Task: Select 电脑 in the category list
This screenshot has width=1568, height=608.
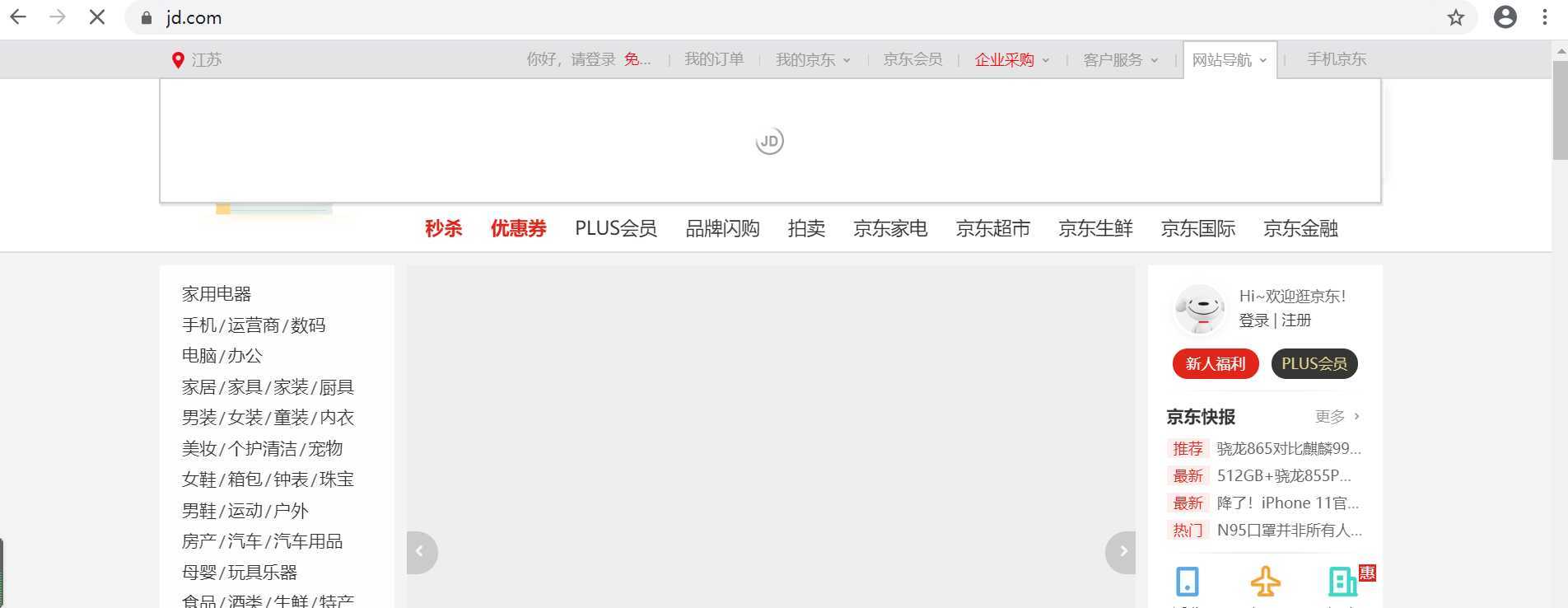Action: point(198,356)
